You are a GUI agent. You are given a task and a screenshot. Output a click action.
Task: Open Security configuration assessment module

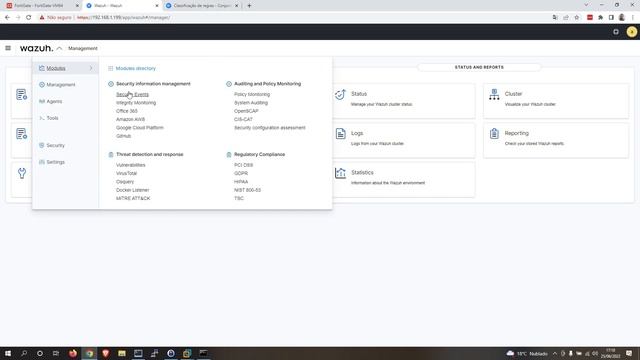click(x=270, y=128)
